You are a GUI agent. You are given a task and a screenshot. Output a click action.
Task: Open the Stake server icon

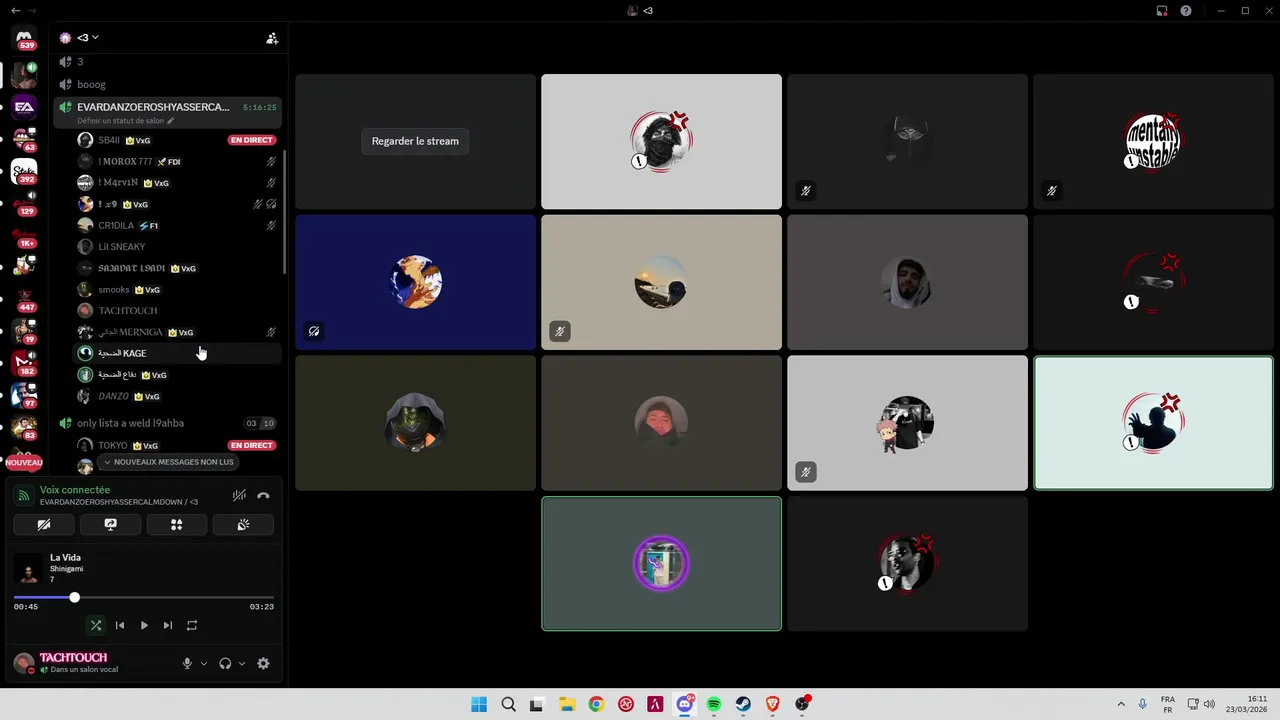[x=24, y=171]
